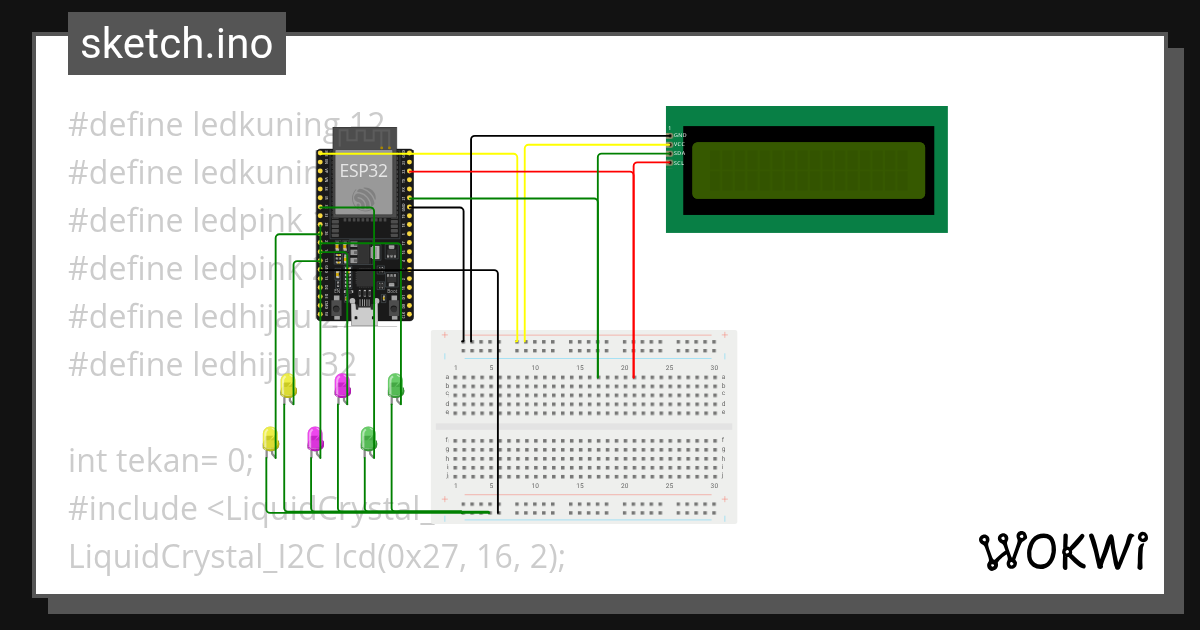Click the GND pin label on the LCD
This screenshot has width=1200, height=630.
click(680, 135)
